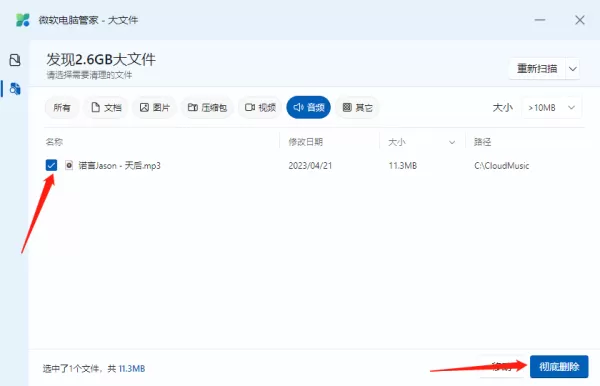The image size is (600, 386).
Task: Switch to the 其它 filter tab
Action: 357,107
